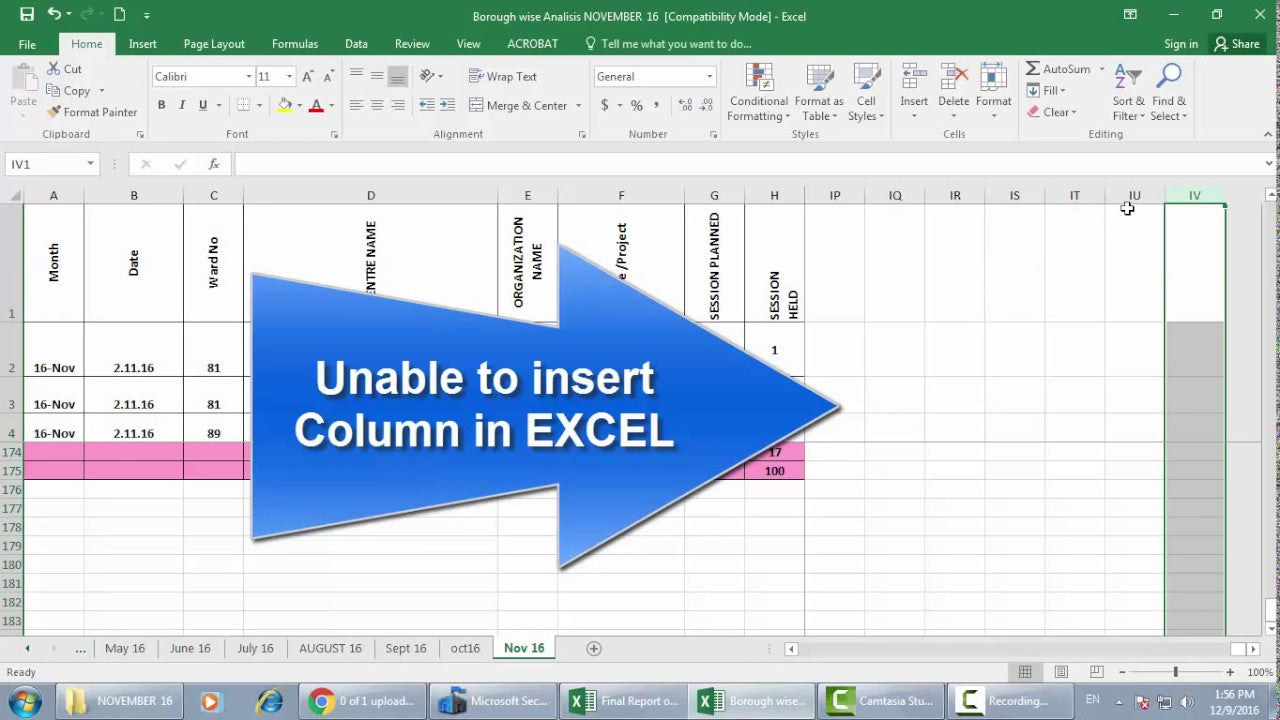Click the font color red swatch button
This screenshot has height=720, width=1280.
point(316,105)
